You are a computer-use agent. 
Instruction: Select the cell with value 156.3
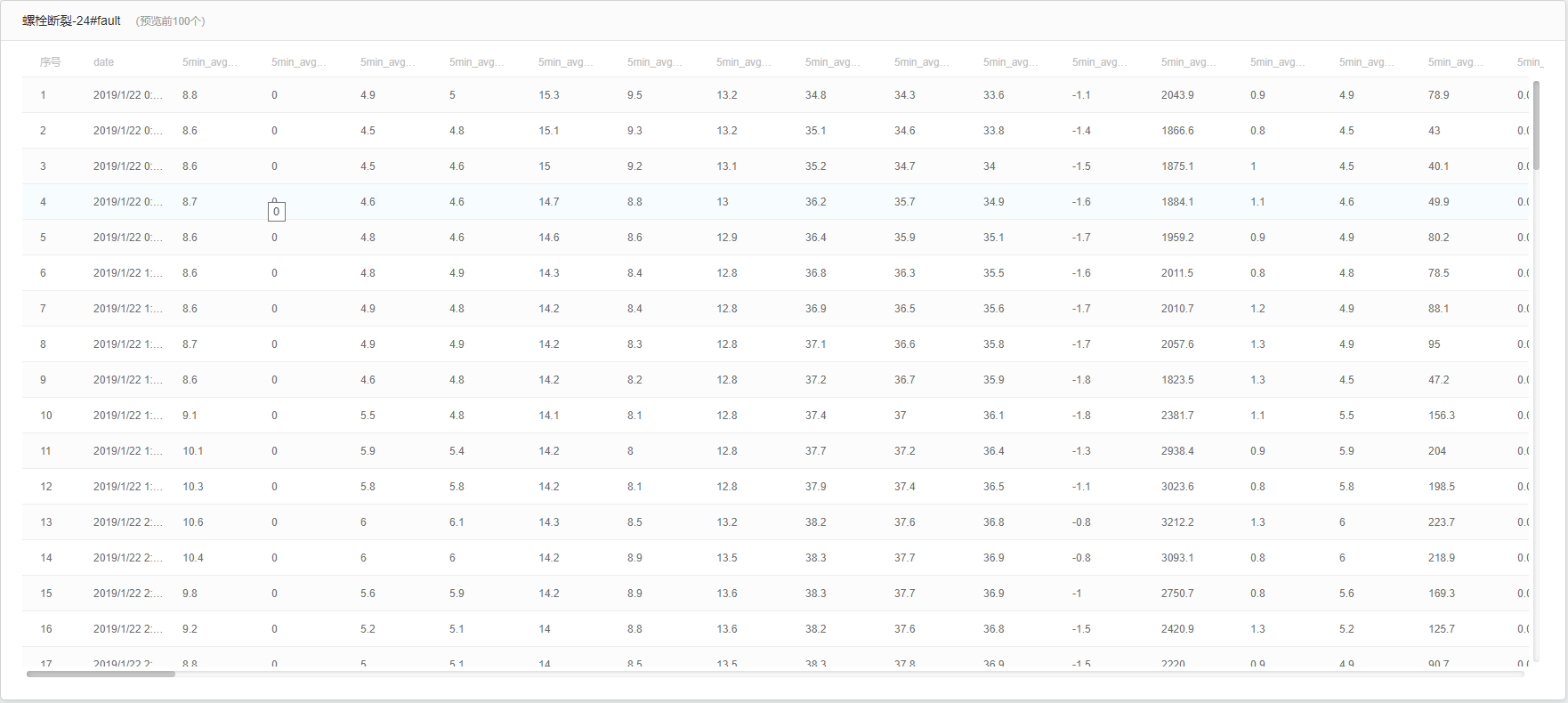point(1442,416)
